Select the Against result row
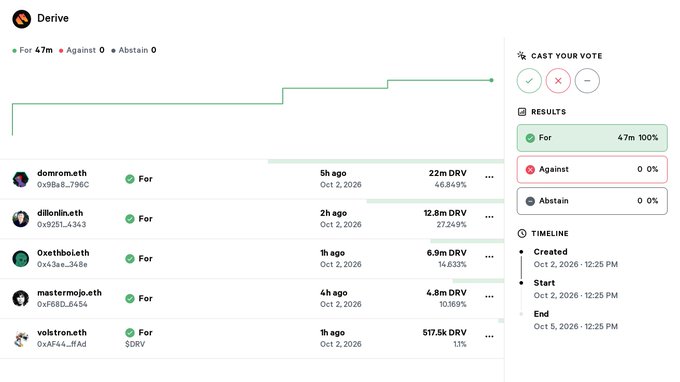680x382 pixels. pos(592,170)
